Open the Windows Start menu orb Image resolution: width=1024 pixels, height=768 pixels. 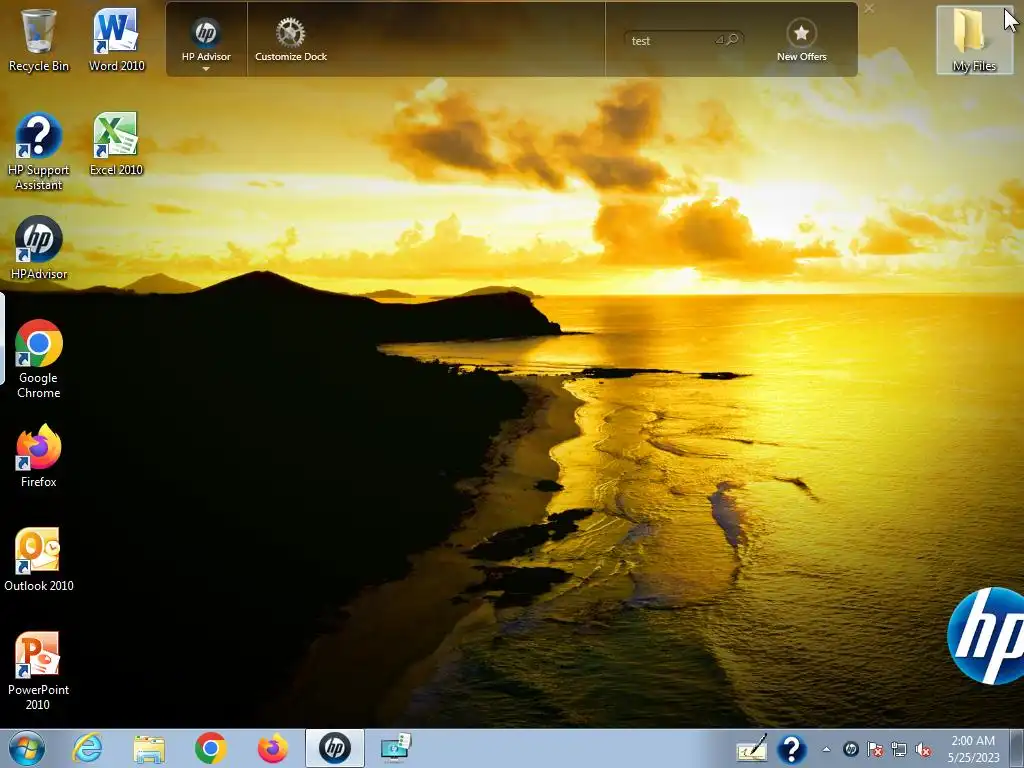(27, 748)
